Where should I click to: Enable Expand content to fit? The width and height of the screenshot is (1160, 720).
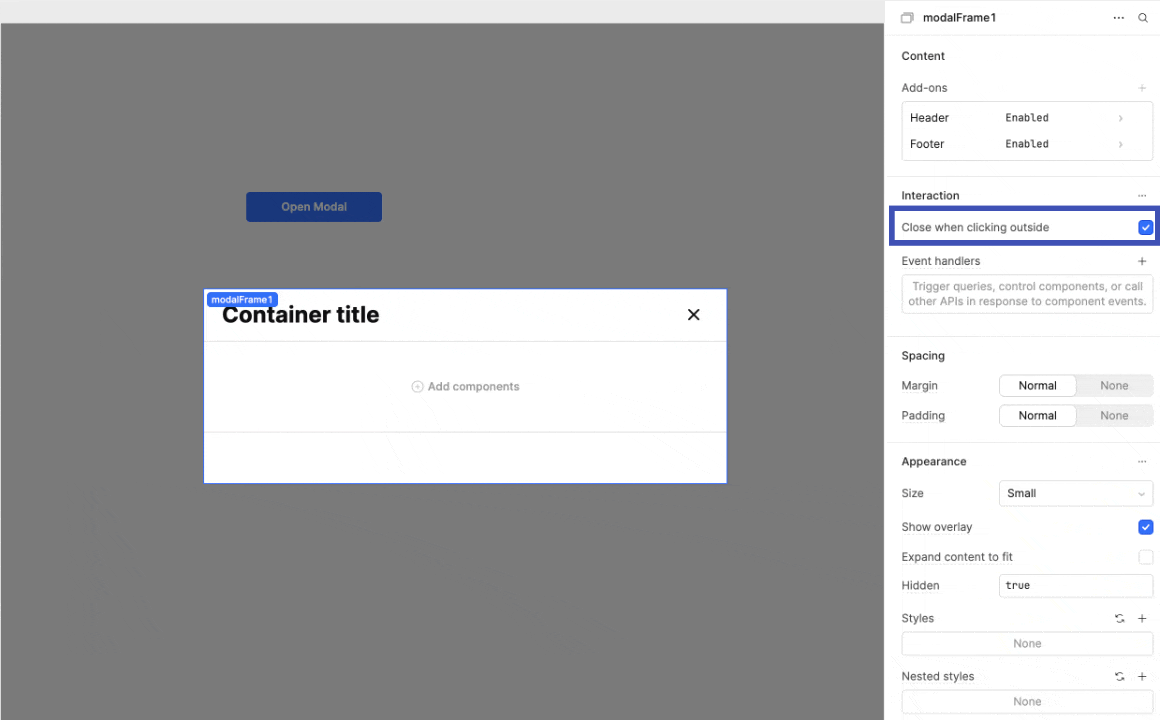1145,557
